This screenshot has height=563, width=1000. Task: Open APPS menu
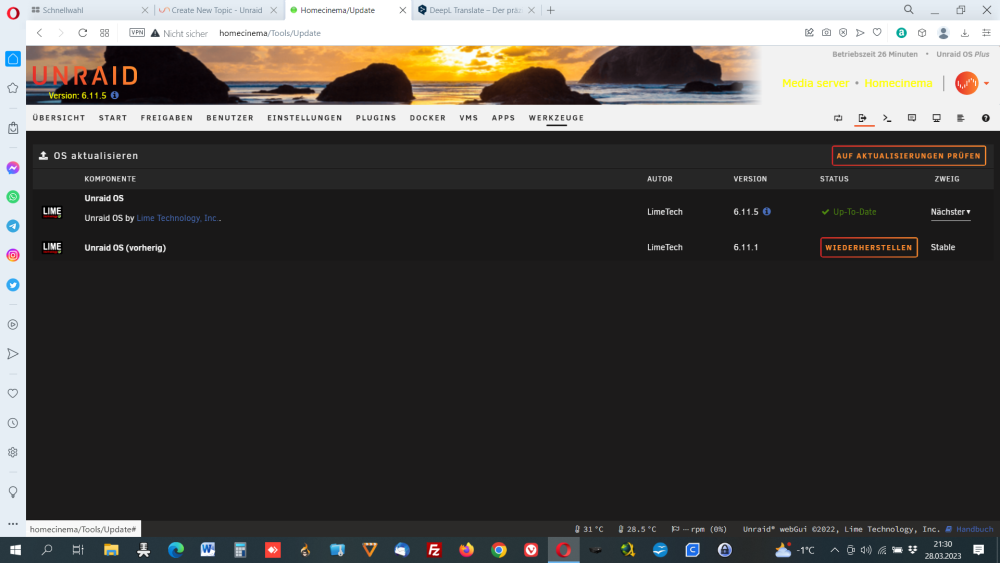click(503, 118)
